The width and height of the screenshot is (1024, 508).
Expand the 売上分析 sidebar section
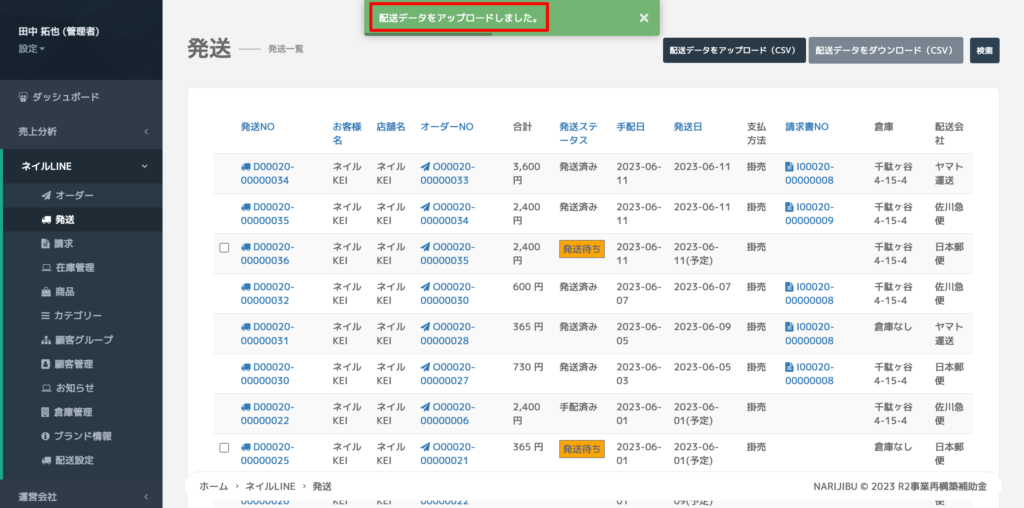point(80,131)
